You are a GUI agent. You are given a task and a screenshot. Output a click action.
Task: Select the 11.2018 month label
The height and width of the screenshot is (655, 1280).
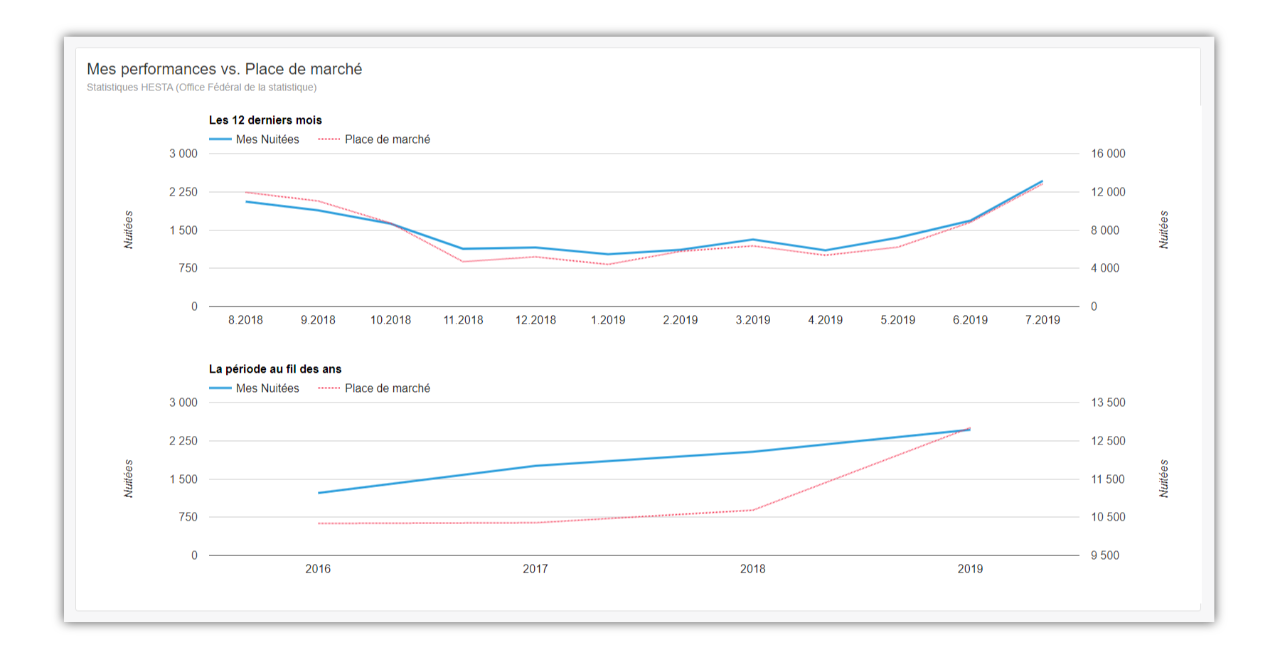click(x=463, y=321)
